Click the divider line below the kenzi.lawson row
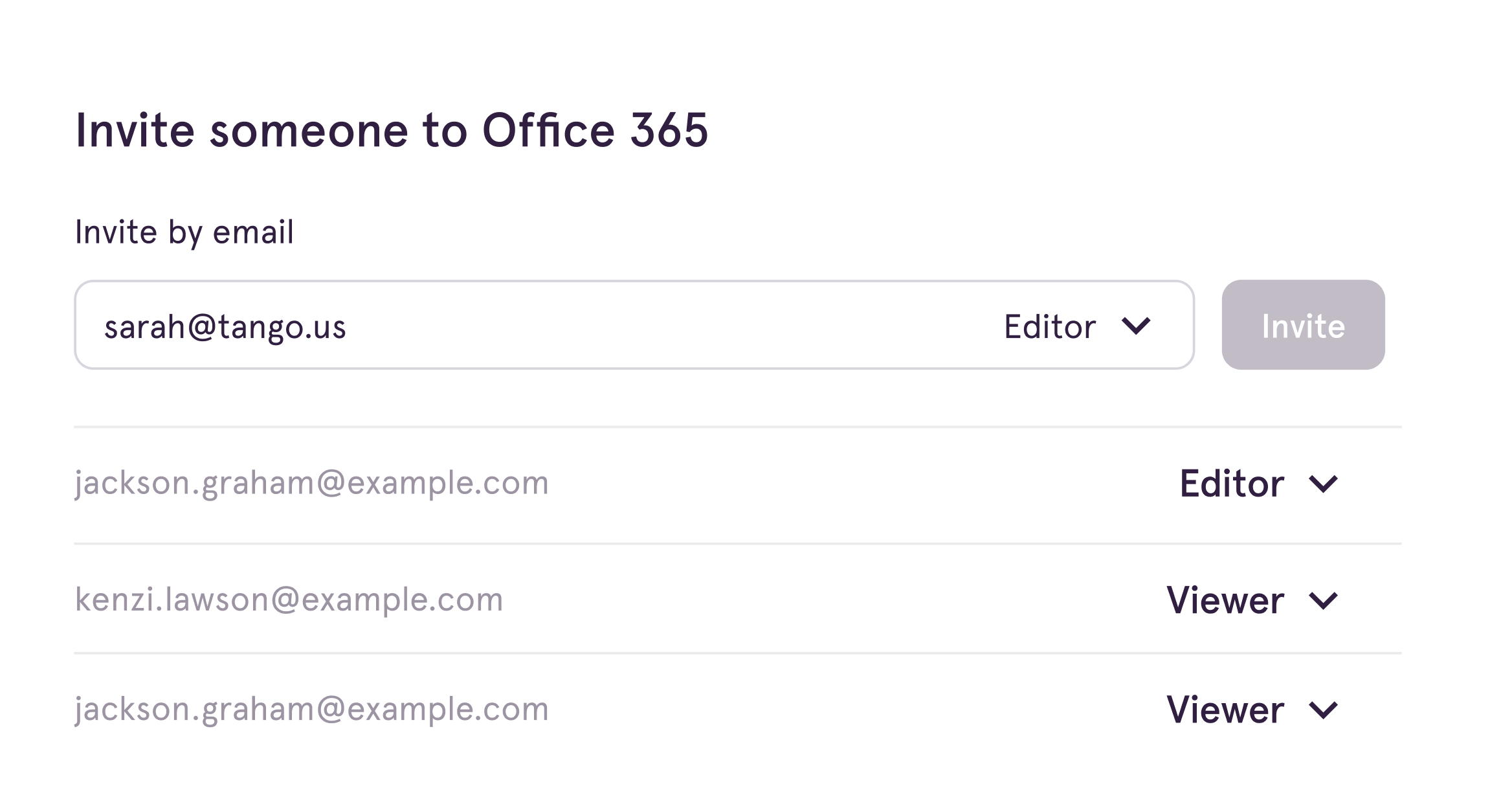This screenshot has width=1512, height=808. click(x=737, y=653)
